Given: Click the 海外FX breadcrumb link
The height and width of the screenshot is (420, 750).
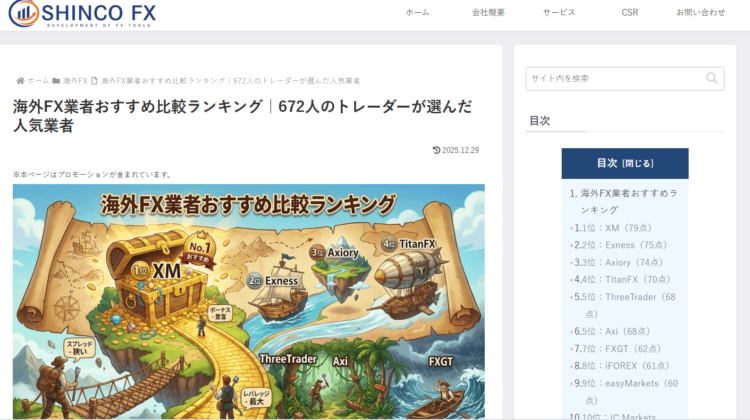Looking at the screenshot, I should coord(75,80).
